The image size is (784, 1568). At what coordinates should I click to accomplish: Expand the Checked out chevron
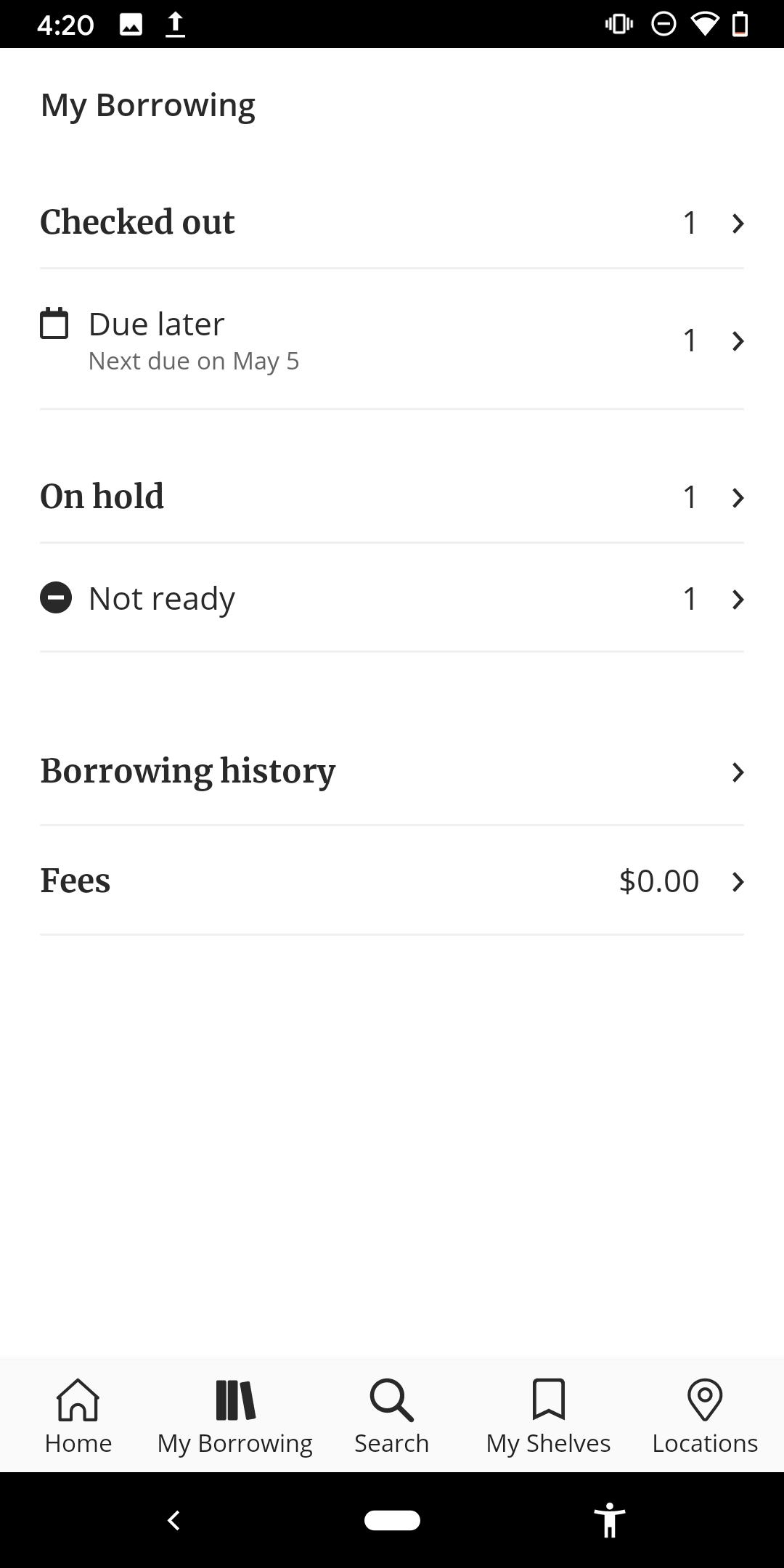(x=738, y=223)
